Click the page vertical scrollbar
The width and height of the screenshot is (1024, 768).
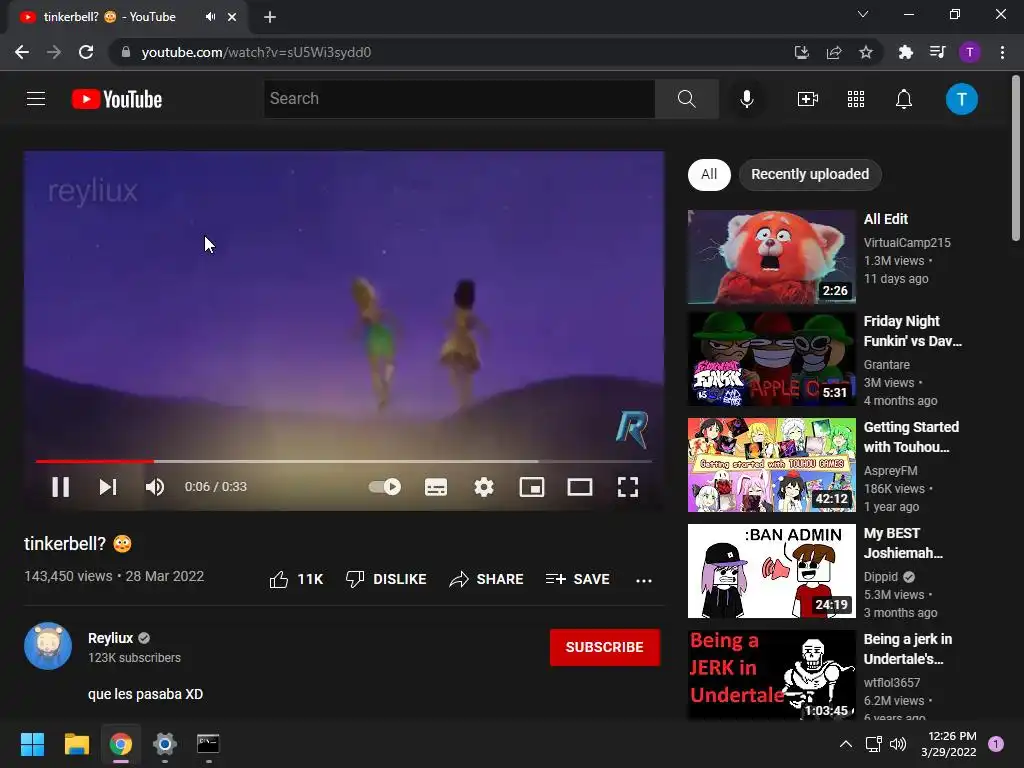pyautogui.click(x=1016, y=158)
